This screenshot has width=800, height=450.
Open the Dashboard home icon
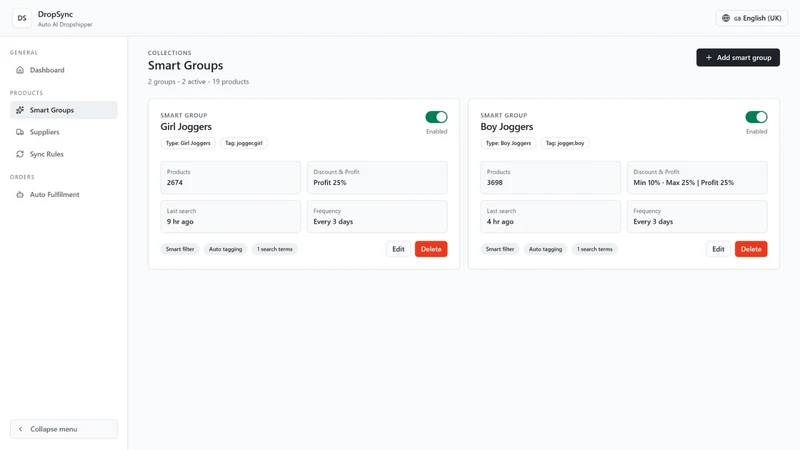tap(20, 70)
